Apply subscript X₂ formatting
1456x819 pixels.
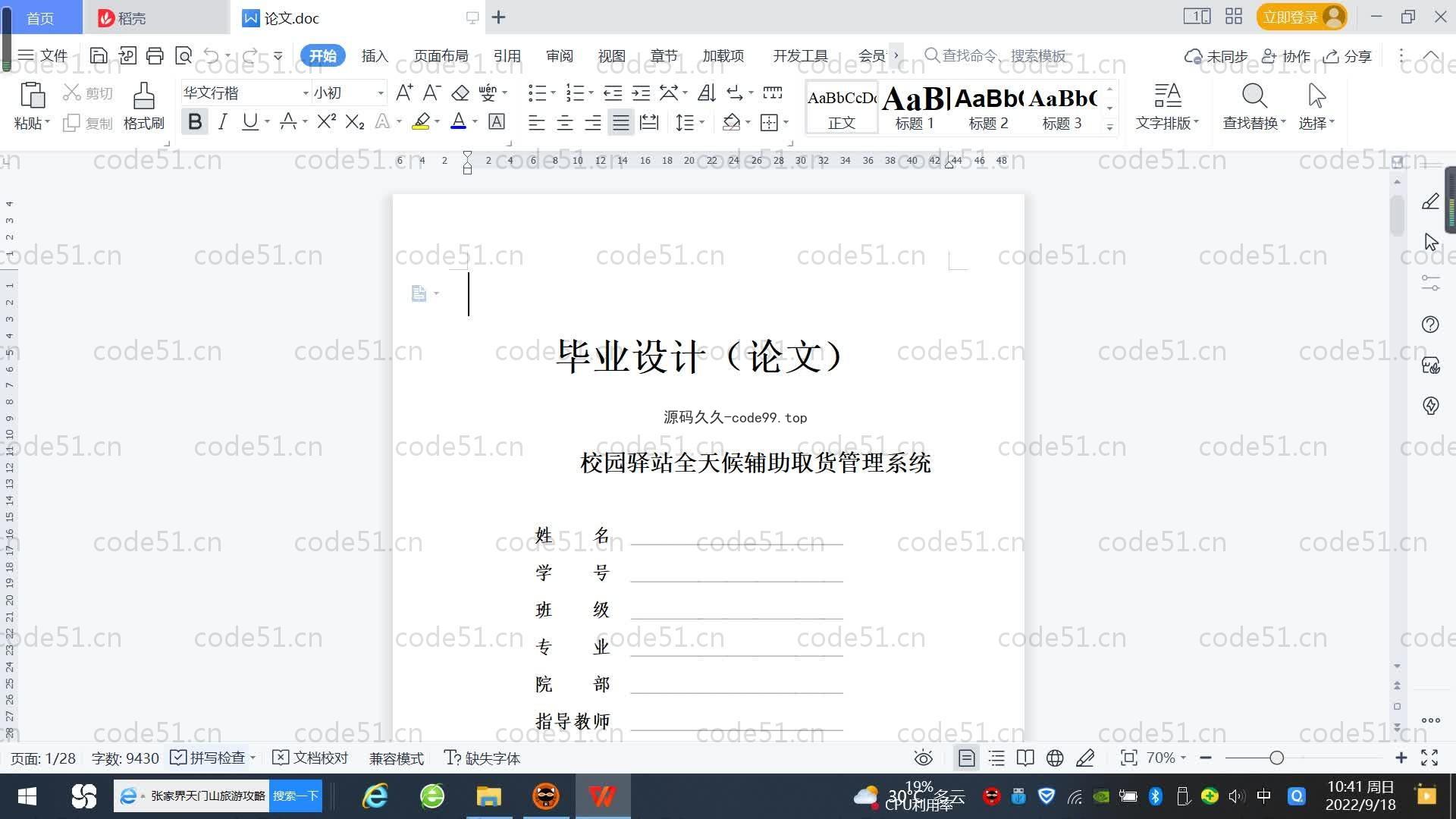click(x=354, y=121)
